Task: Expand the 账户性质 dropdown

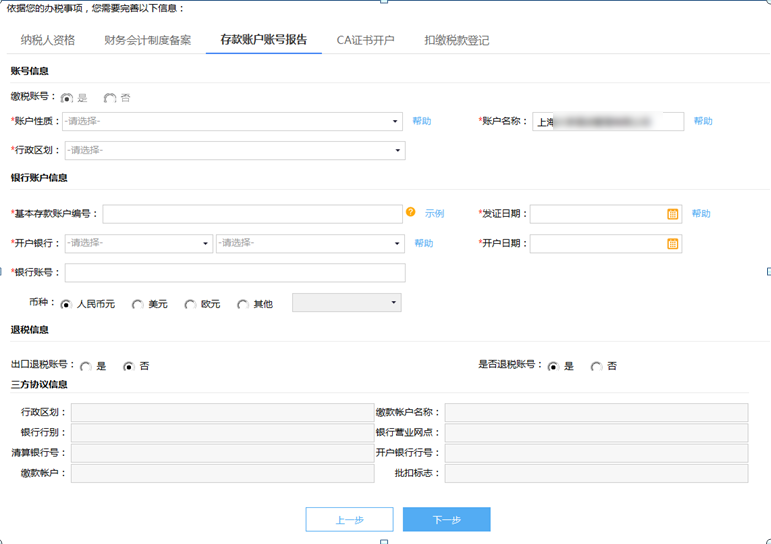Action: 234,121
